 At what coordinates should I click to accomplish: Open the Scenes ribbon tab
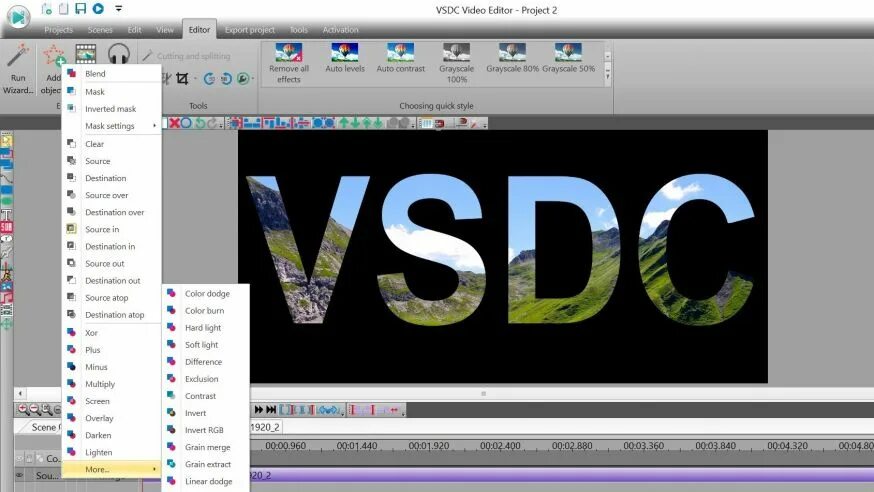click(100, 30)
